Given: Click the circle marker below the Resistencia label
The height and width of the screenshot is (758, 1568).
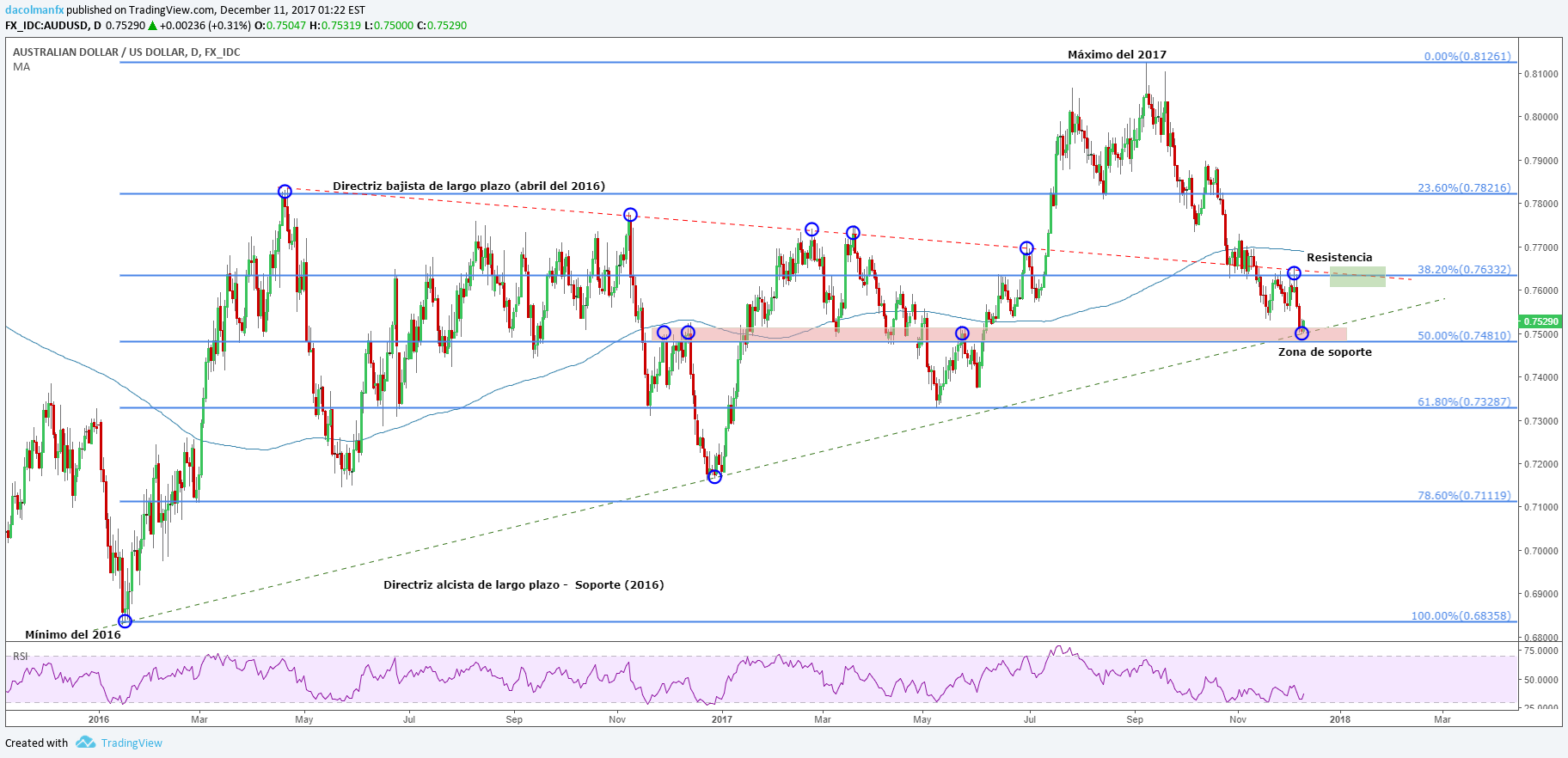Looking at the screenshot, I should pyautogui.click(x=1294, y=273).
